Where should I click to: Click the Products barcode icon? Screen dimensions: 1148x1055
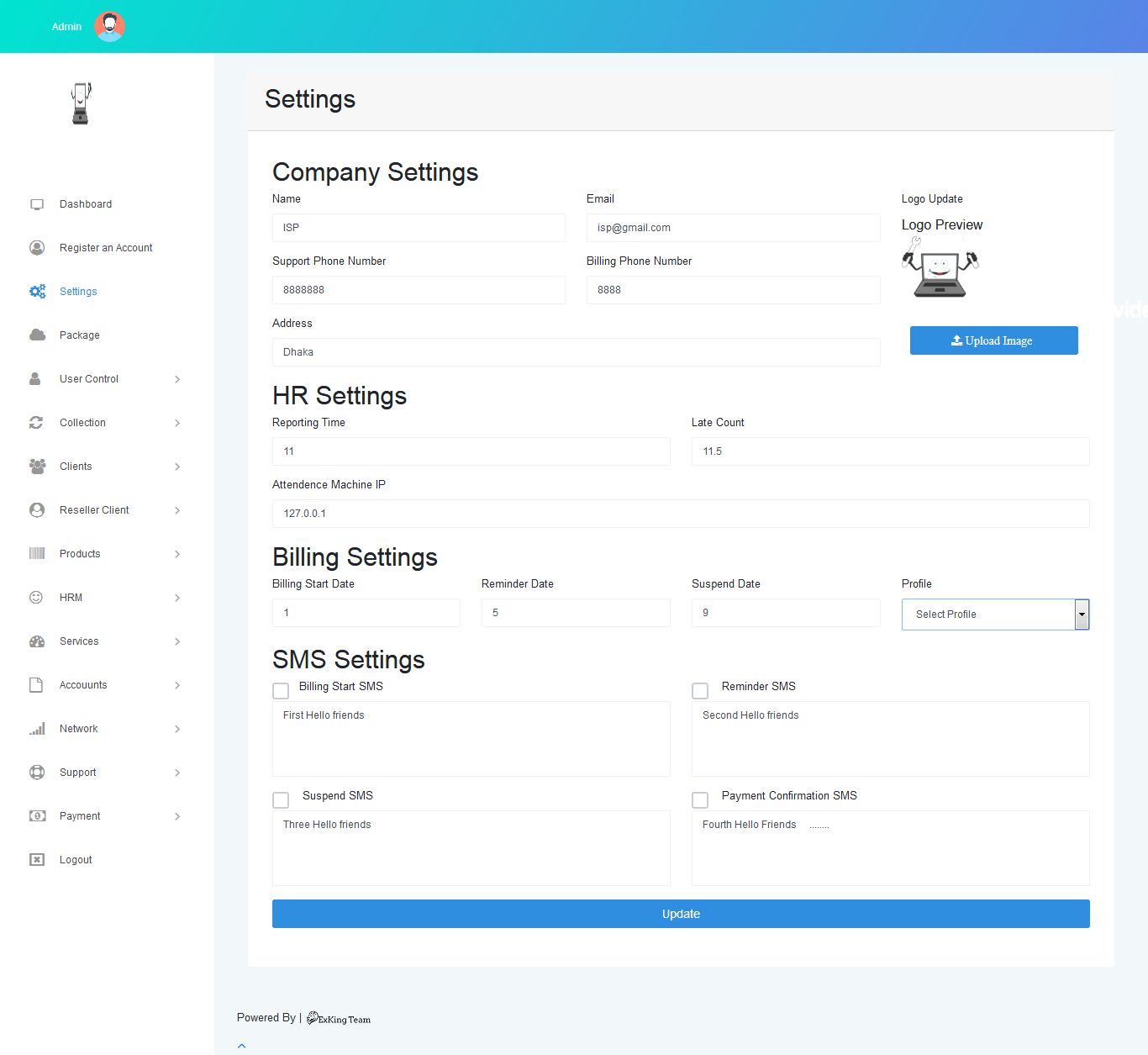point(37,554)
